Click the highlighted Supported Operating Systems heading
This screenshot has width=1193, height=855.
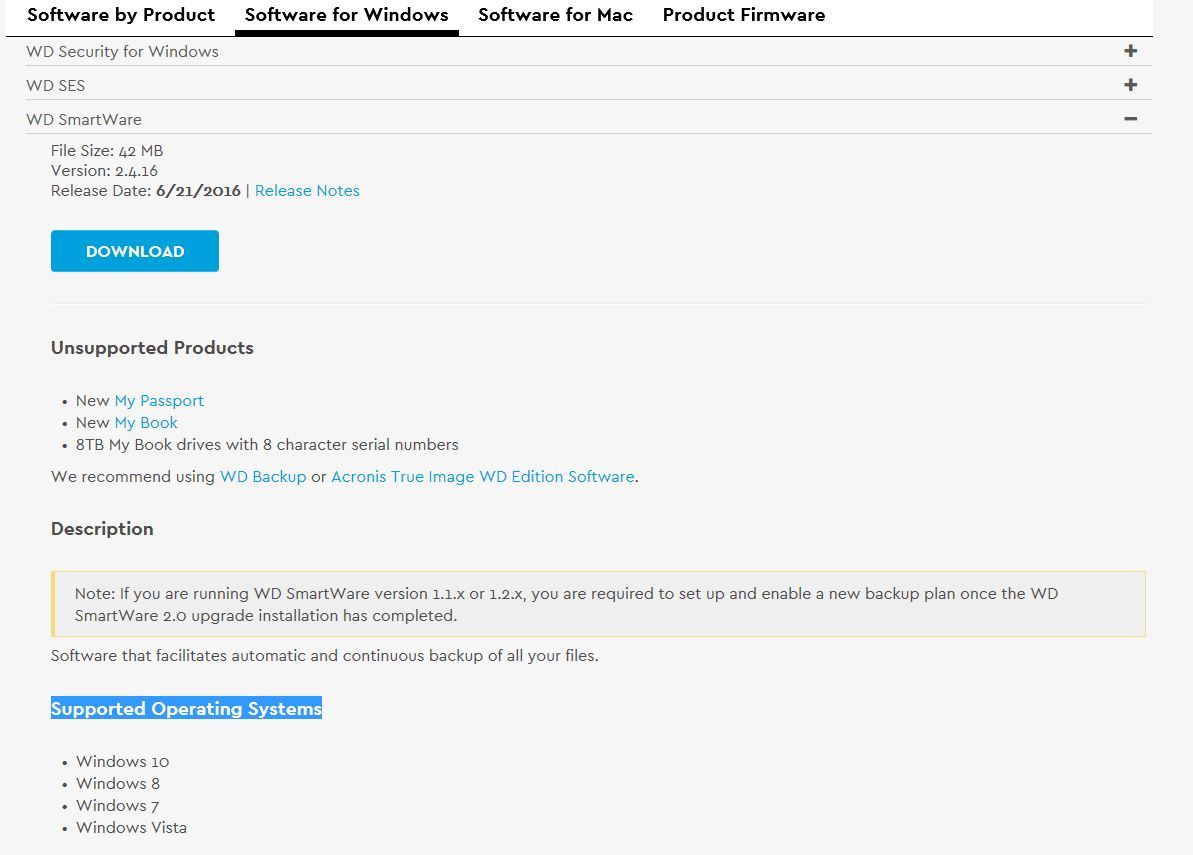(x=186, y=708)
